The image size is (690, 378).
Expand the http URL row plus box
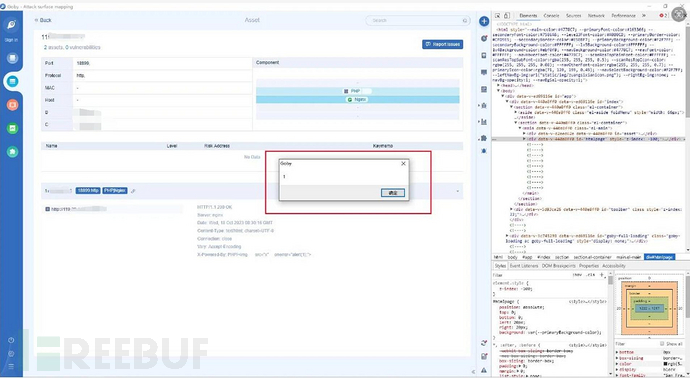[x=48, y=209]
